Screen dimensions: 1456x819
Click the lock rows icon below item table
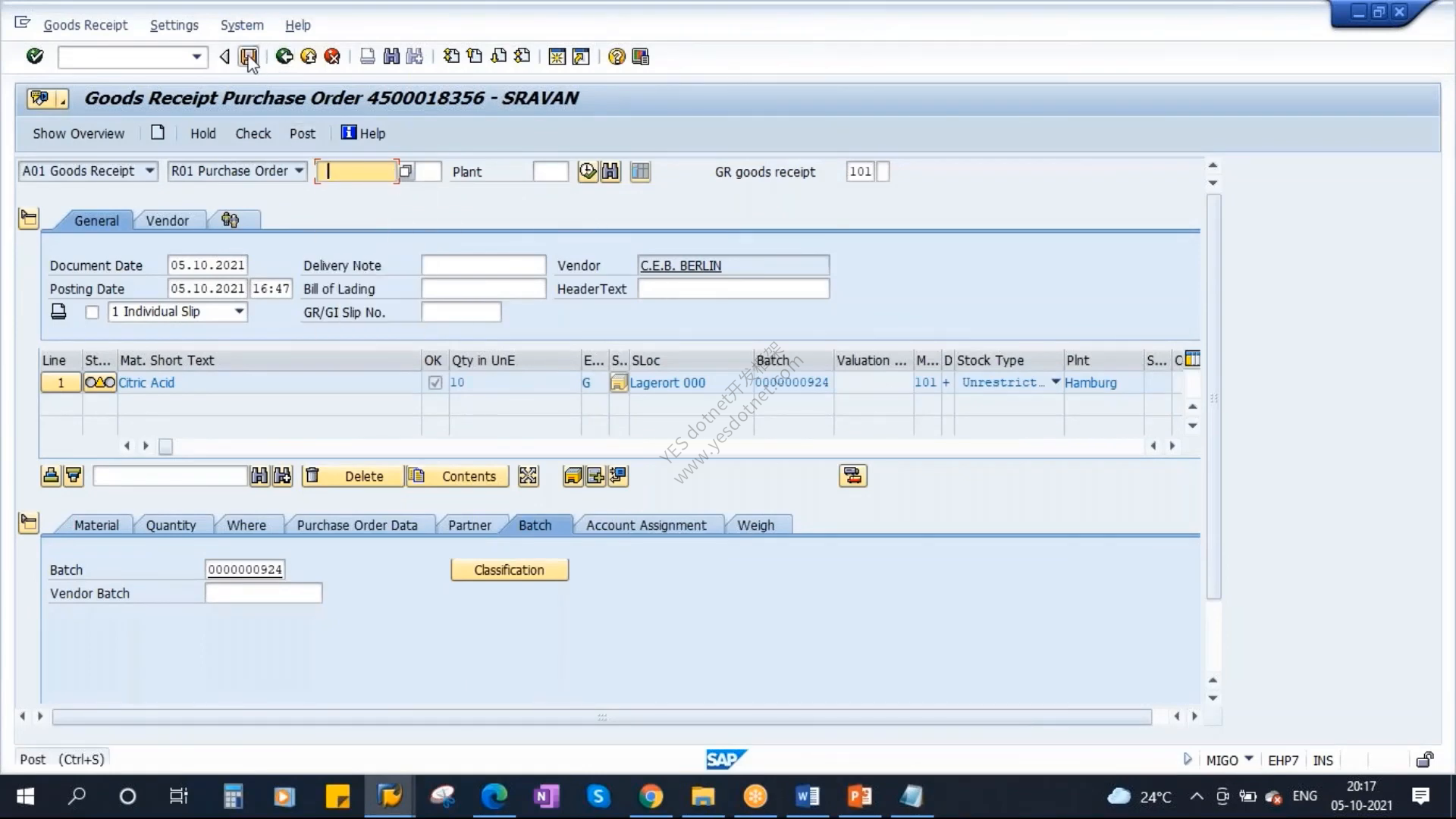tap(51, 476)
